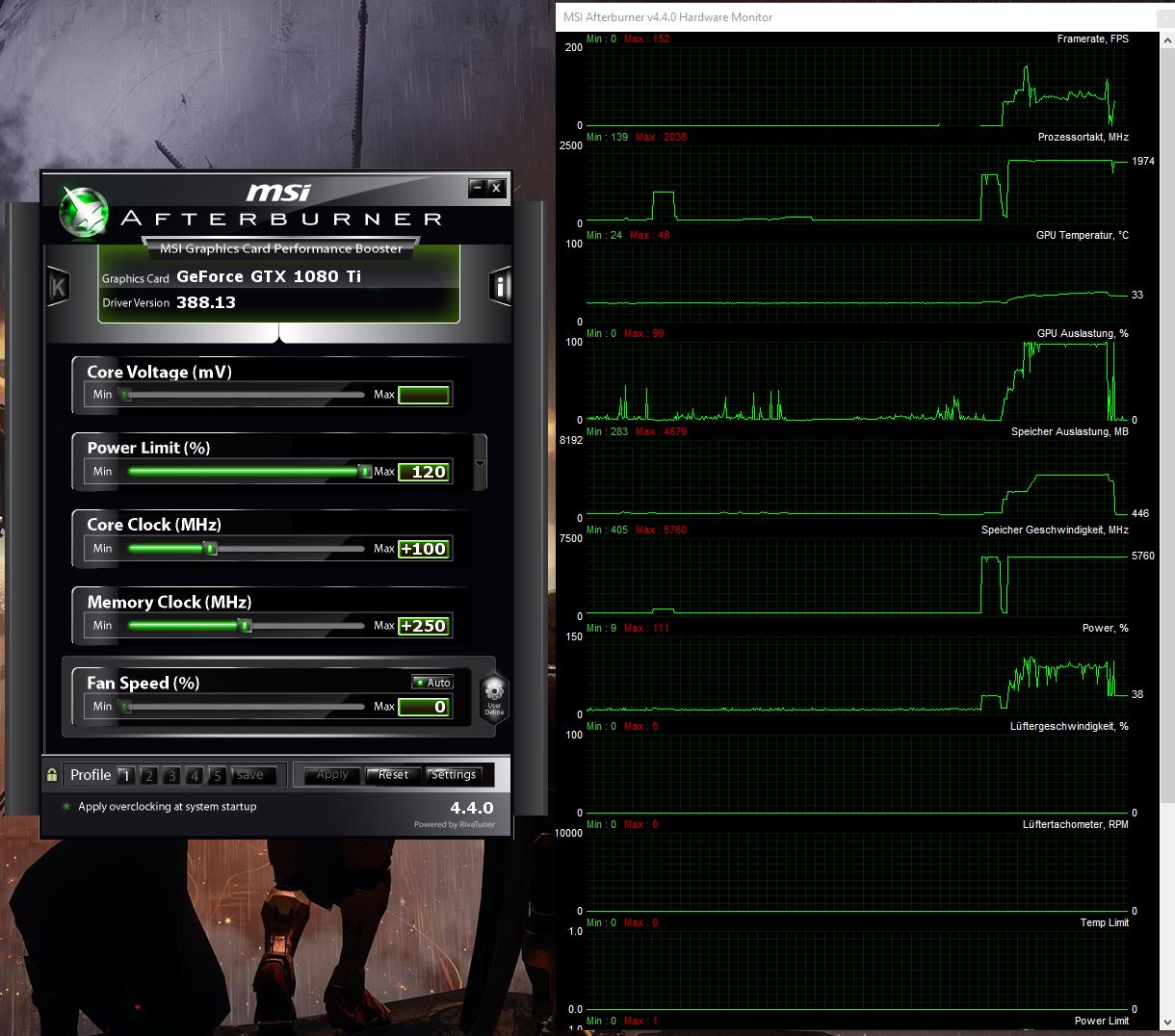Open Afterburner Settings

tap(454, 775)
